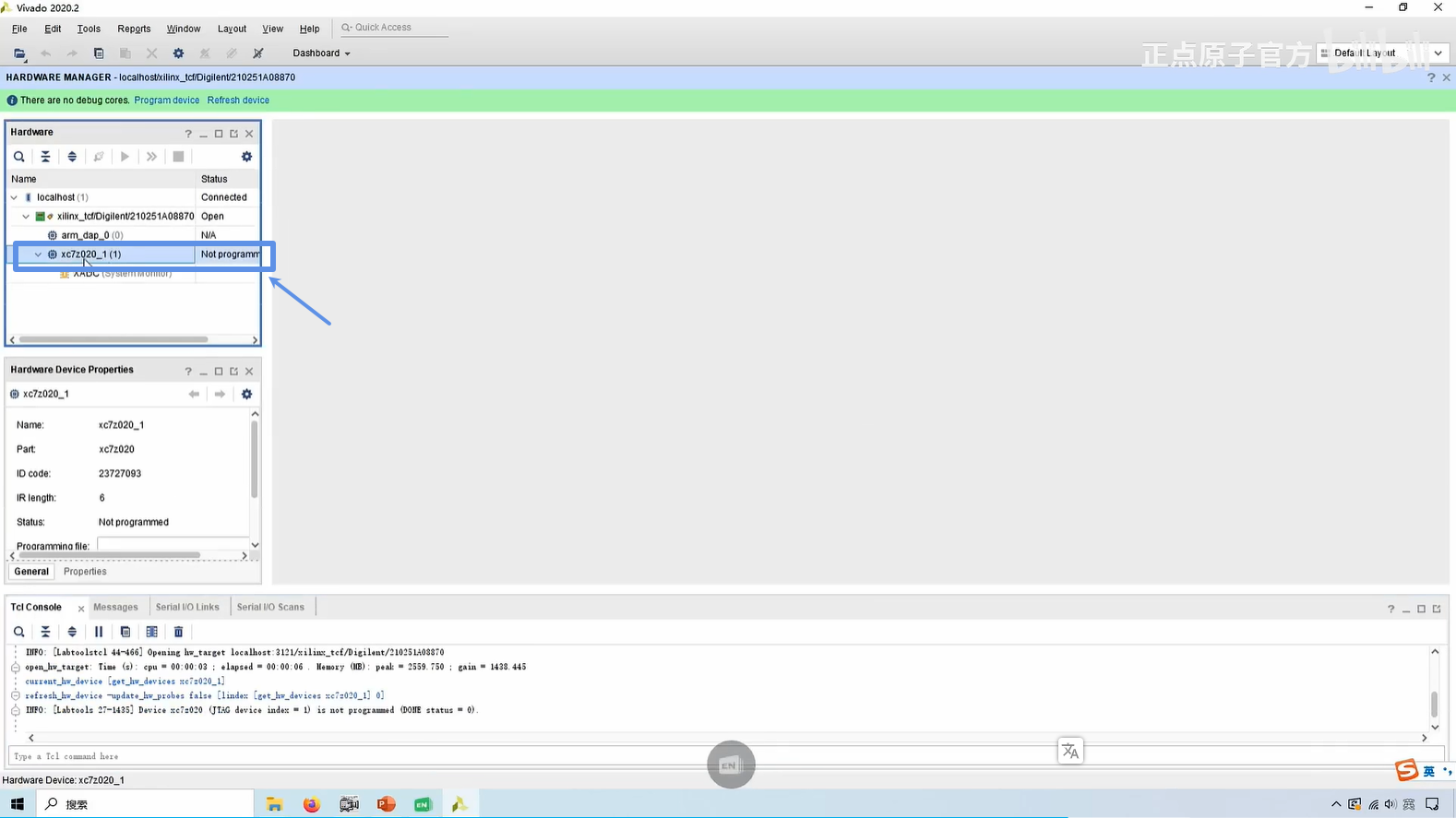This screenshot has height=818, width=1456.
Task: Open PowerPoint from the taskbar
Action: tap(386, 804)
